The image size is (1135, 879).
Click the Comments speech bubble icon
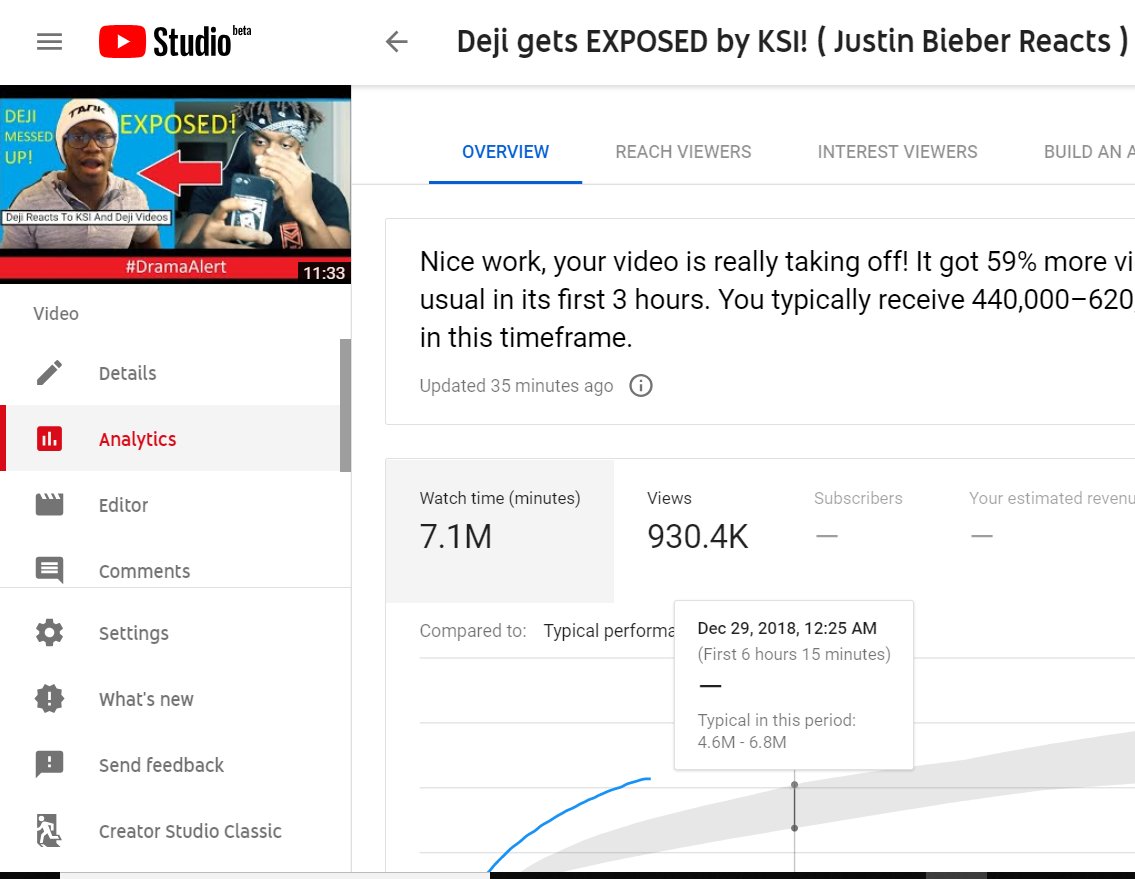[x=49, y=571]
